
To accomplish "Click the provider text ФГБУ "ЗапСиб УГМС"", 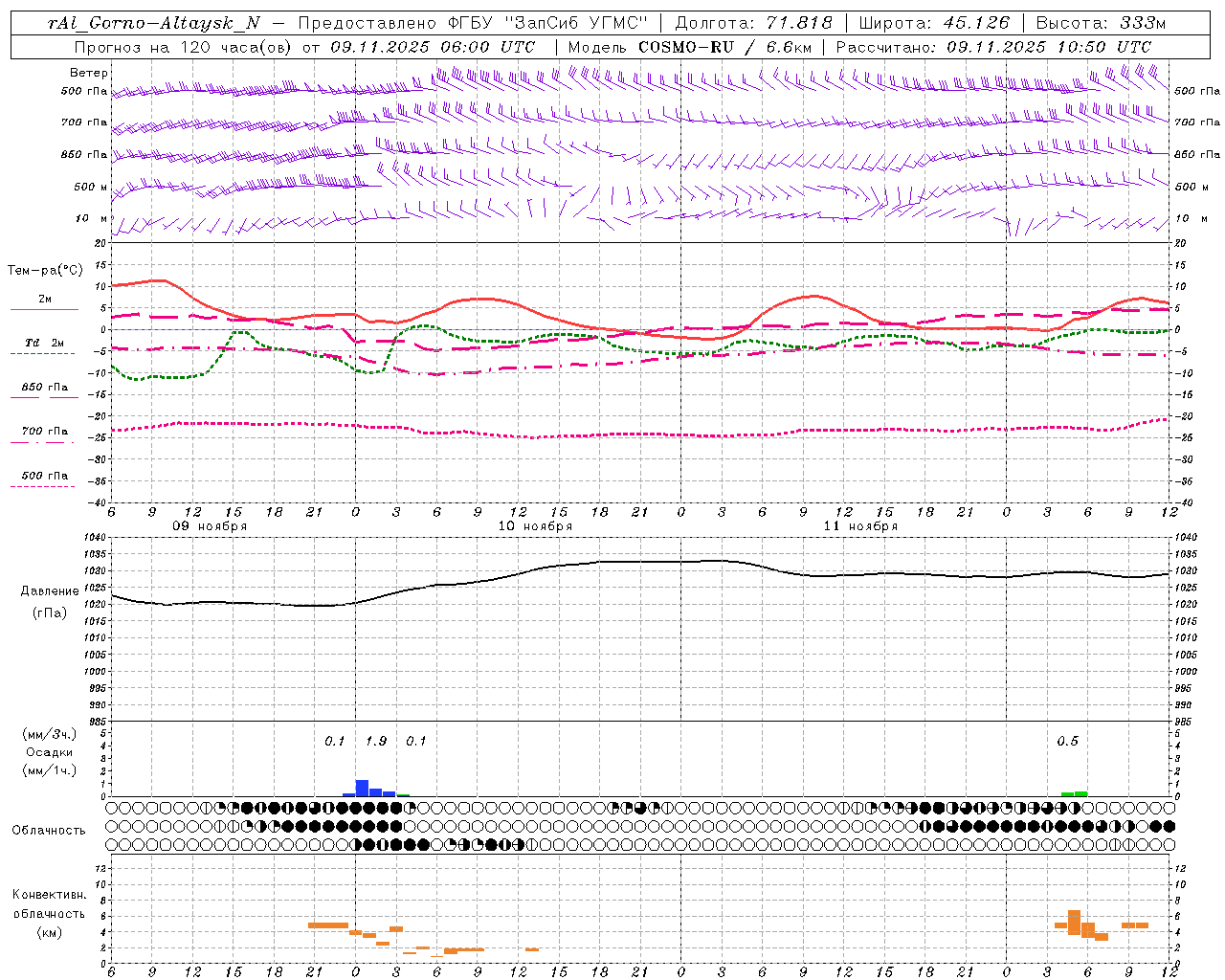I will (547, 24).
